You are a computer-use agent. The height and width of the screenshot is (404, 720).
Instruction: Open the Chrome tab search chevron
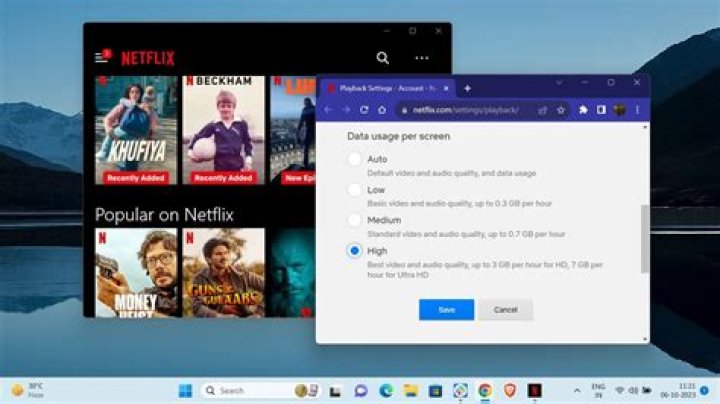(559, 83)
